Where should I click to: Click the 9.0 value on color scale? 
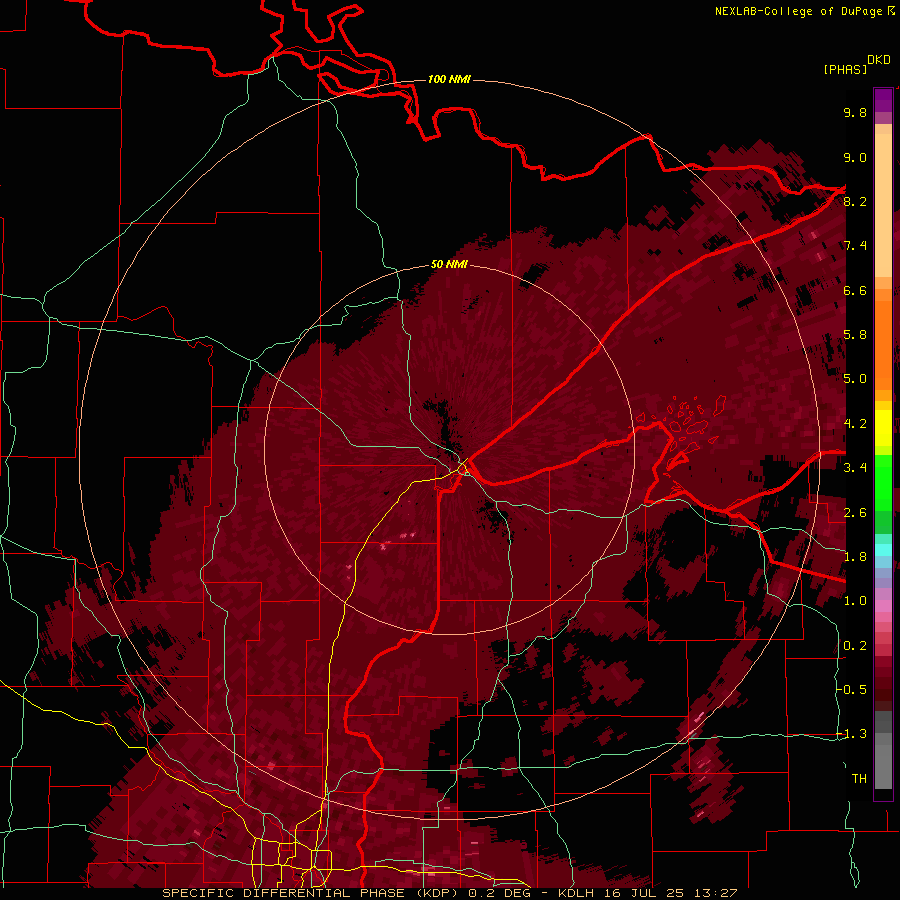855,157
